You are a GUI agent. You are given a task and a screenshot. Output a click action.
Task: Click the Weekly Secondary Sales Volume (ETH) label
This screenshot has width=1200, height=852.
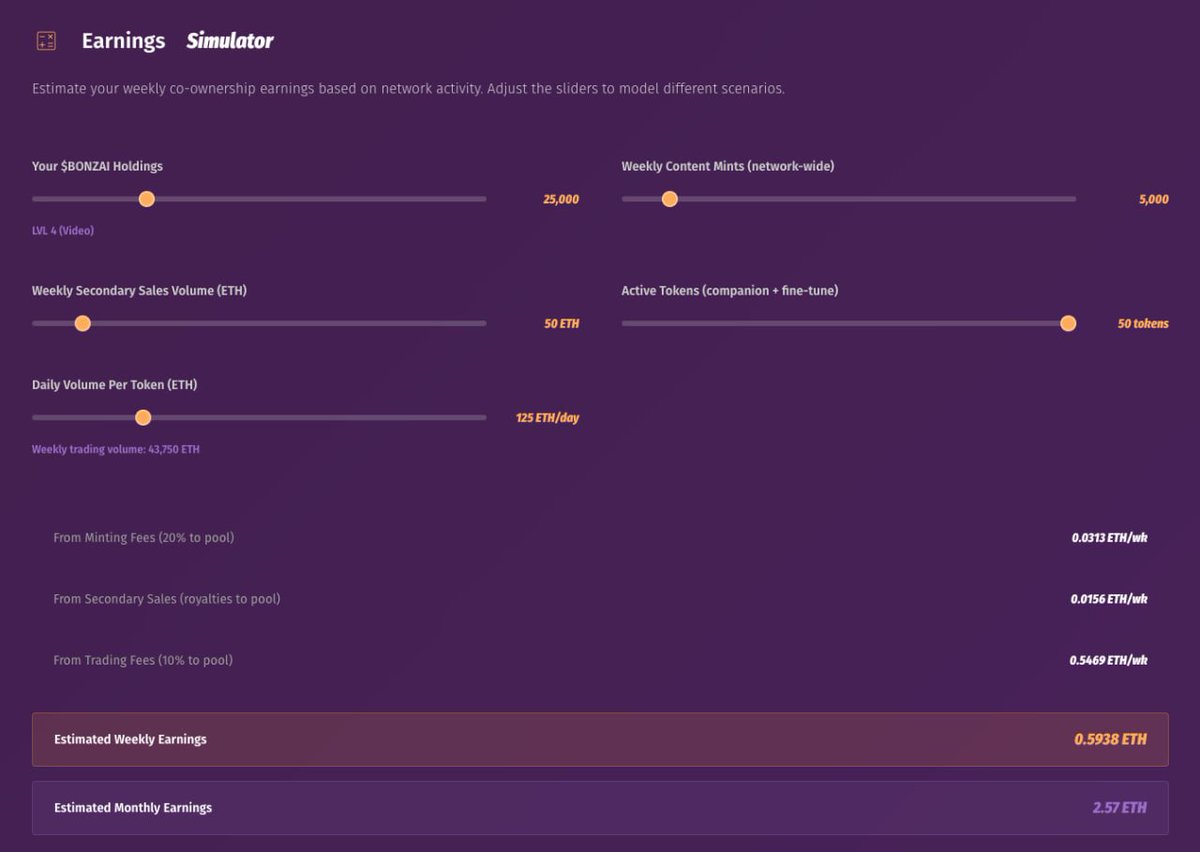[139, 291]
